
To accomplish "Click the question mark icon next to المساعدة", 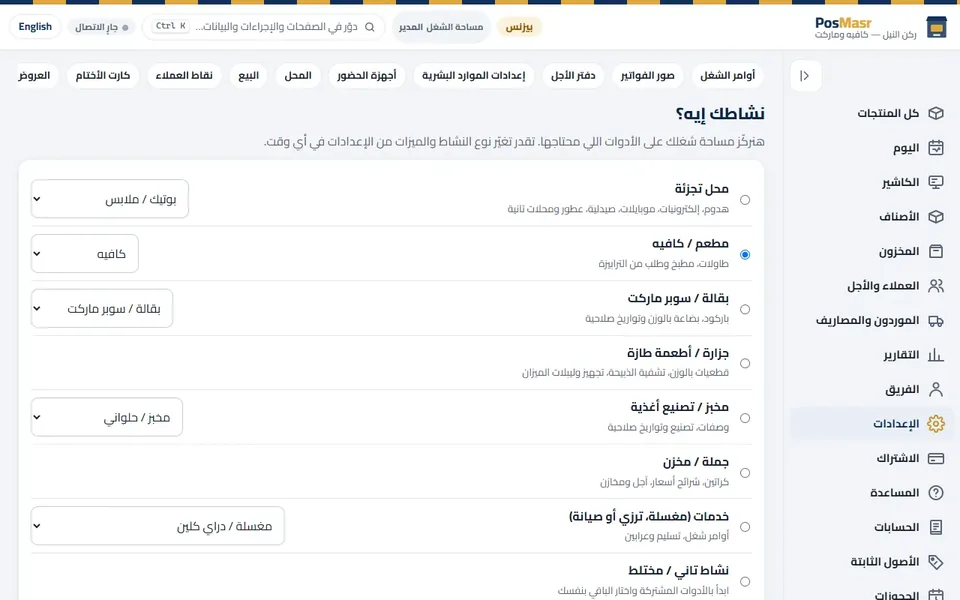I will (936, 493).
